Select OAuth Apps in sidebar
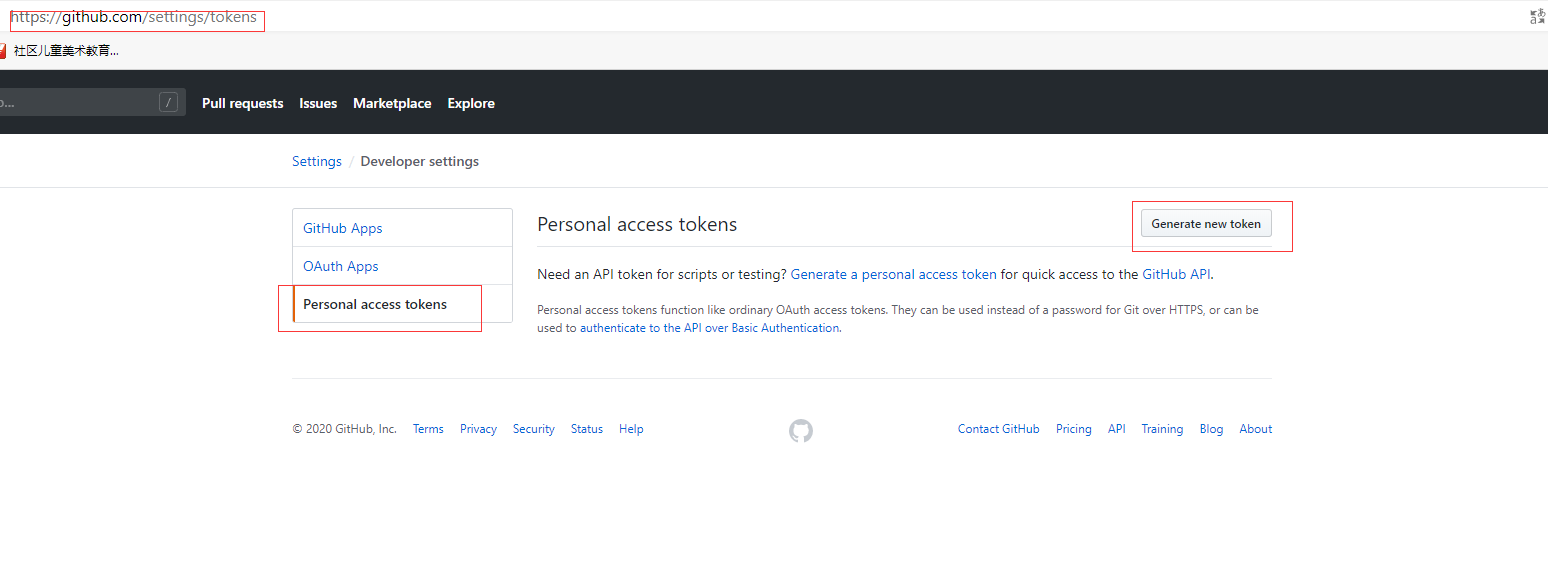Viewport: 1548px width, 577px height. pos(402,266)
